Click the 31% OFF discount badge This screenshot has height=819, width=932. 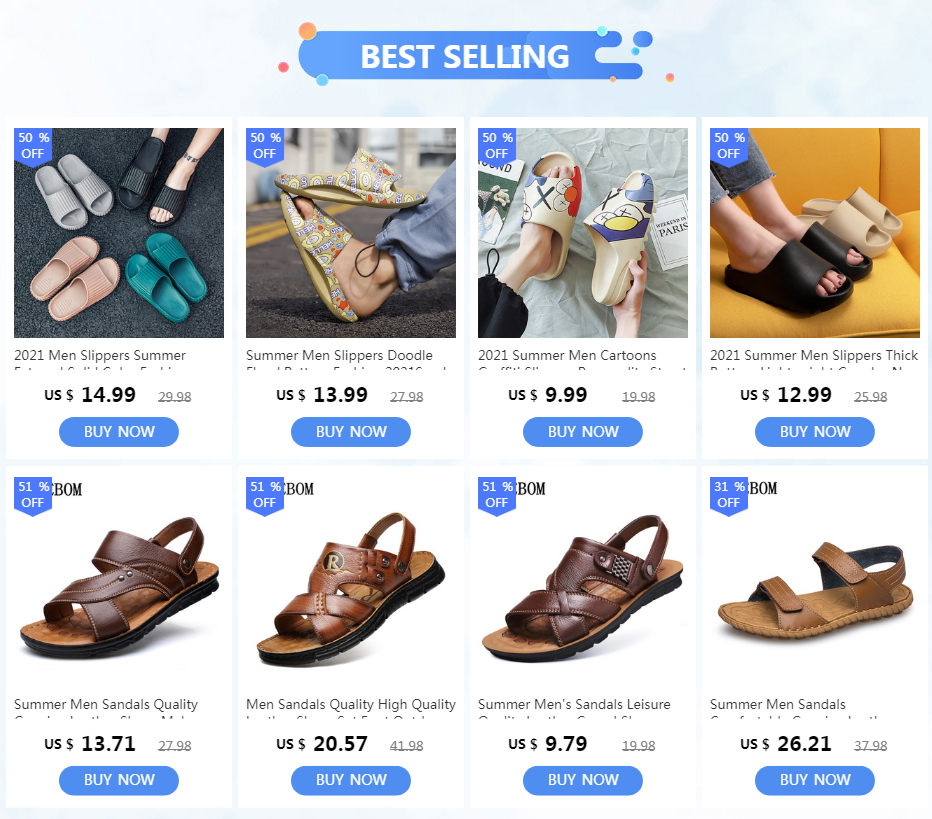tap(729, 496)
